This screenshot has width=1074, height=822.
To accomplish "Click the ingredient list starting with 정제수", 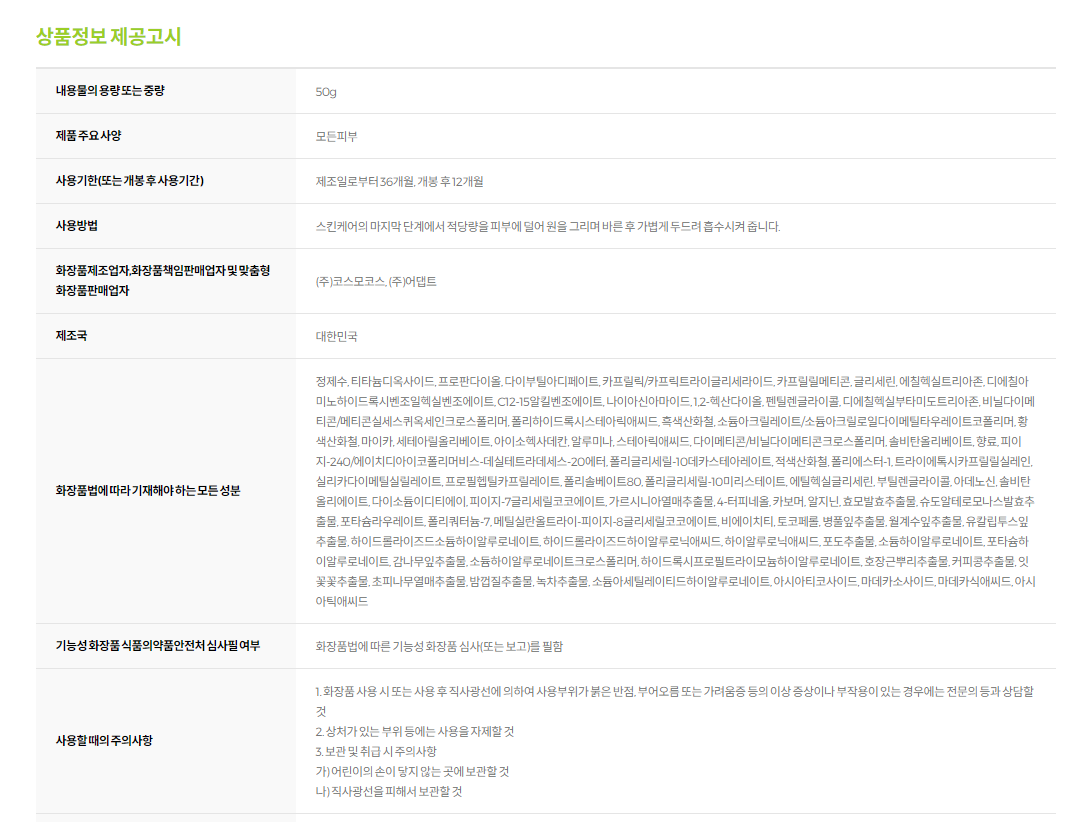I will coord(675,491).
